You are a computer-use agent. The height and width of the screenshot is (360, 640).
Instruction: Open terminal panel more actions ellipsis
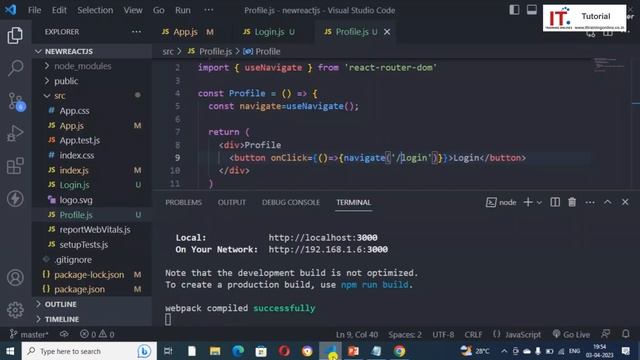(590, 202)
